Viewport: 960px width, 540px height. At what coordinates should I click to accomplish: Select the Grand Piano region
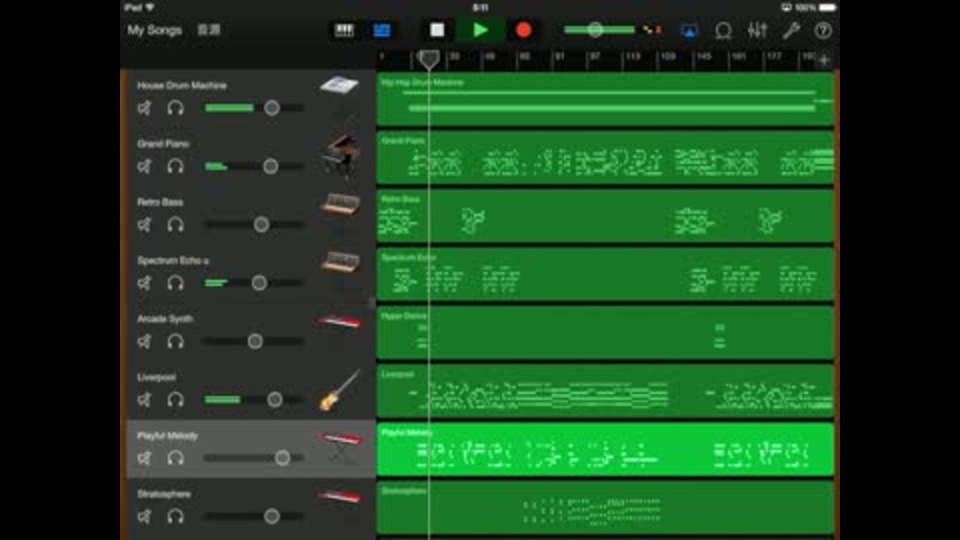[x=606, y=158]
